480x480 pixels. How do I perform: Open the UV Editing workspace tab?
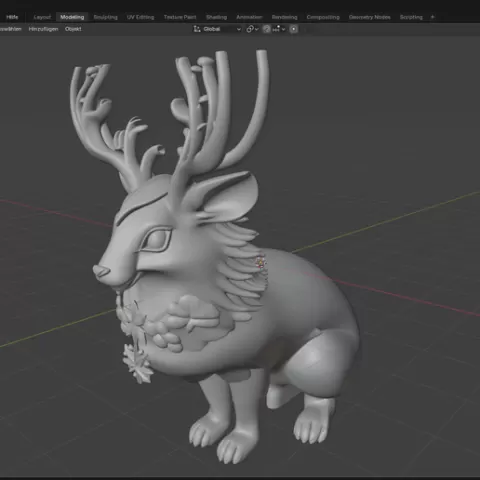coord(140,17)
